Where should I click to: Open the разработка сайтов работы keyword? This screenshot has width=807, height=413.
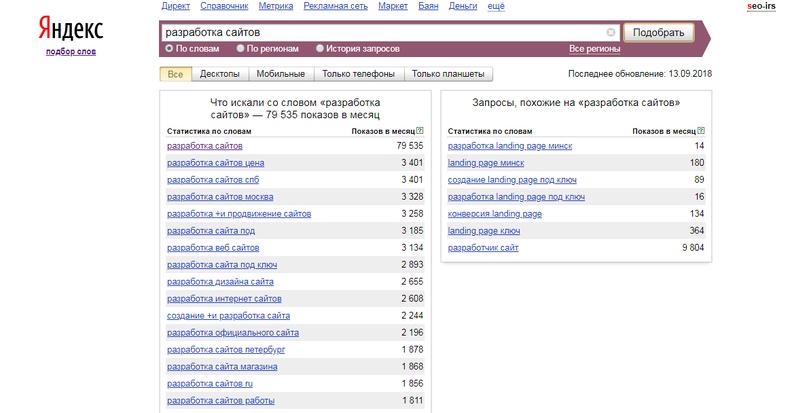(x=221, y=401)
